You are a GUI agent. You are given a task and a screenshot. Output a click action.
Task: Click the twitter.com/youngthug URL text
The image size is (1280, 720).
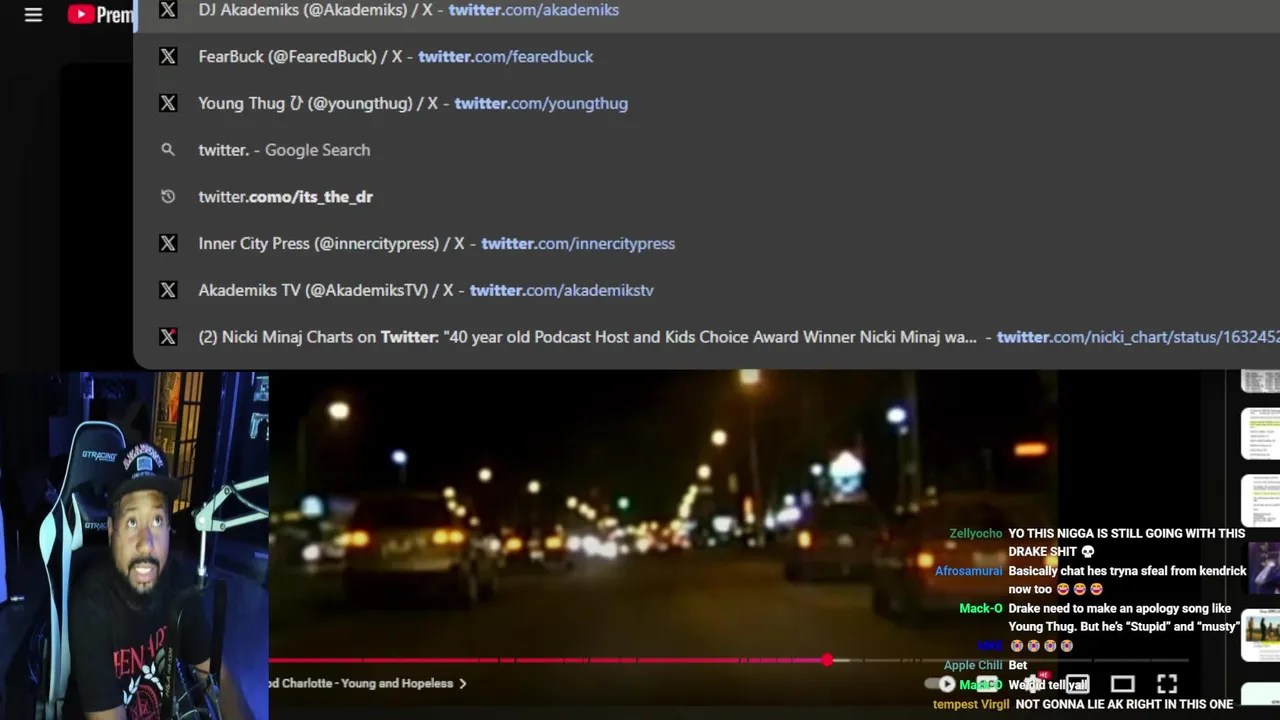541,103
